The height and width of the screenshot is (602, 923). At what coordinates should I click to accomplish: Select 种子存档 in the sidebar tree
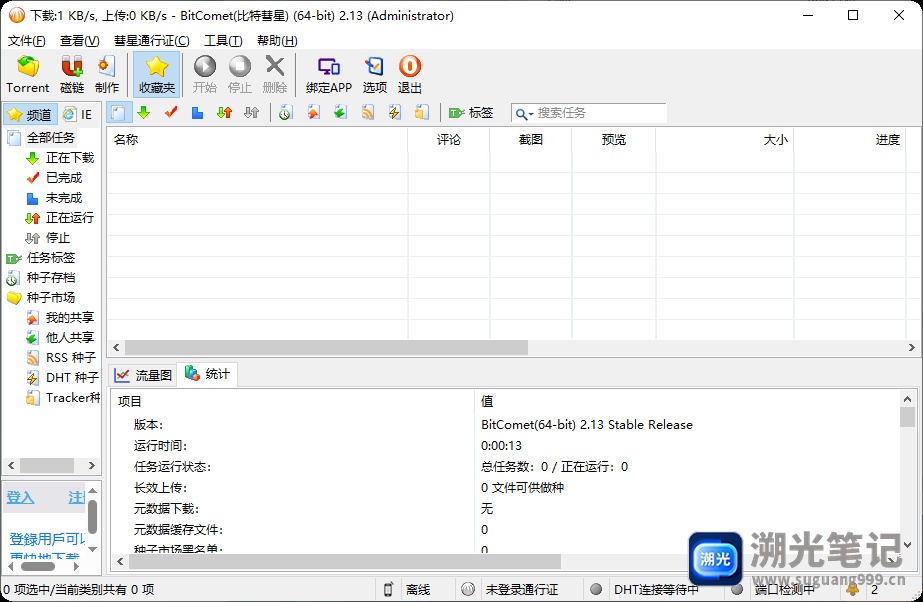tap(51, 278)
